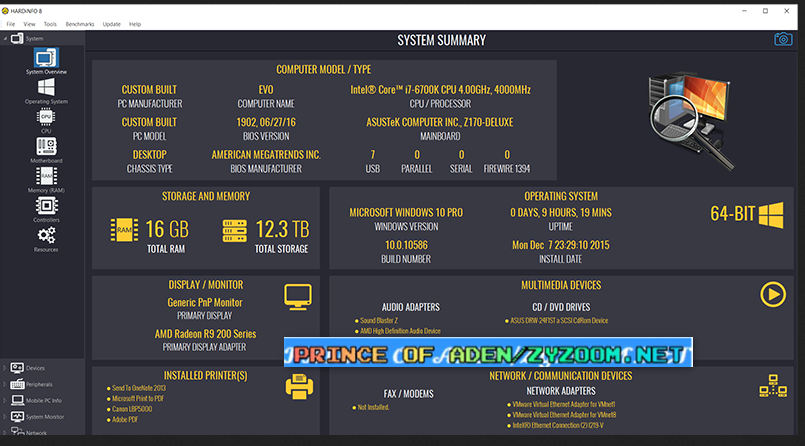Click the screenshot camera icon
This screenshot has width=805, height=446.
click(783, 40)
